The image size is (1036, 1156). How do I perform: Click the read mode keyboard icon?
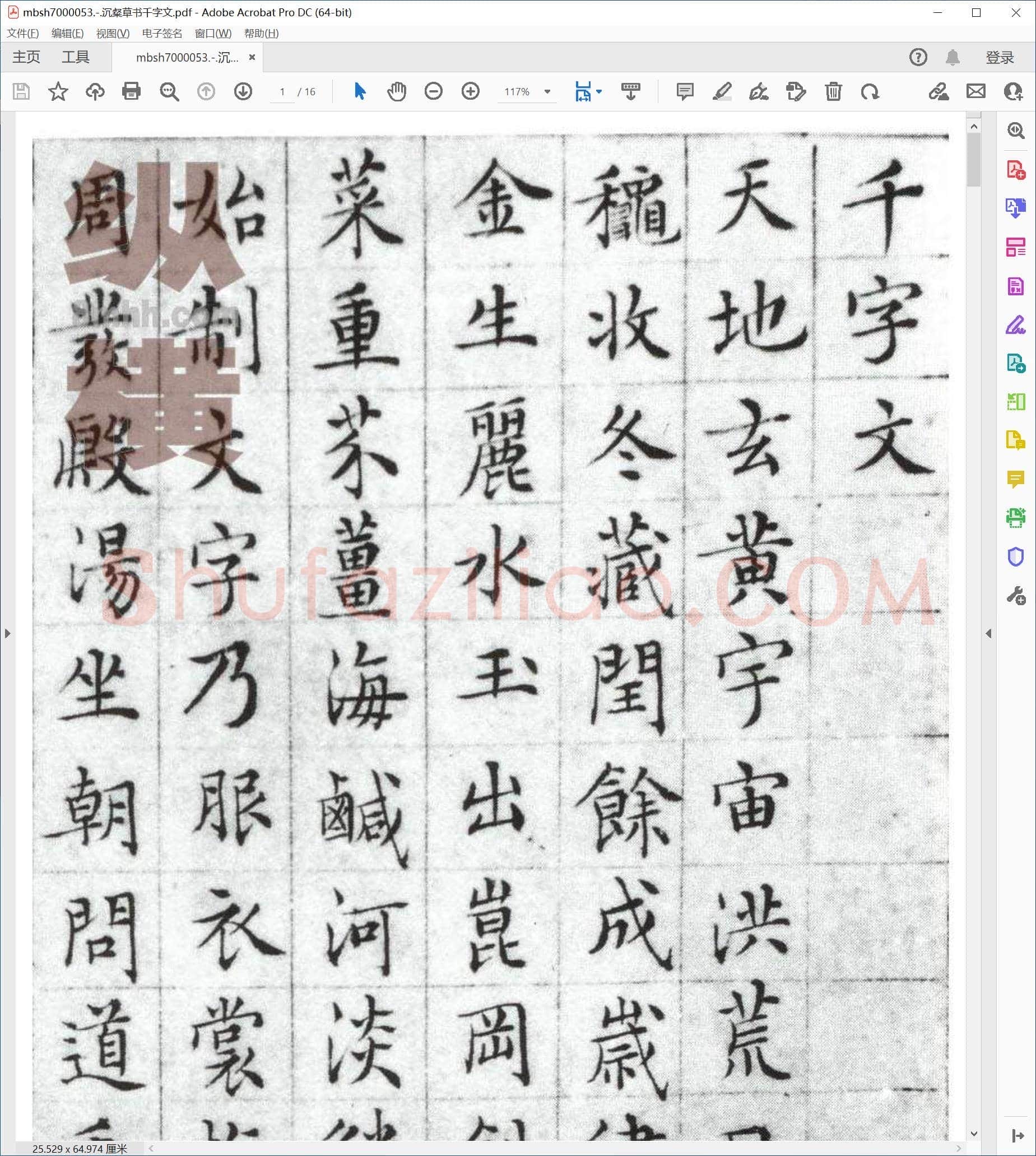(631, 92)
